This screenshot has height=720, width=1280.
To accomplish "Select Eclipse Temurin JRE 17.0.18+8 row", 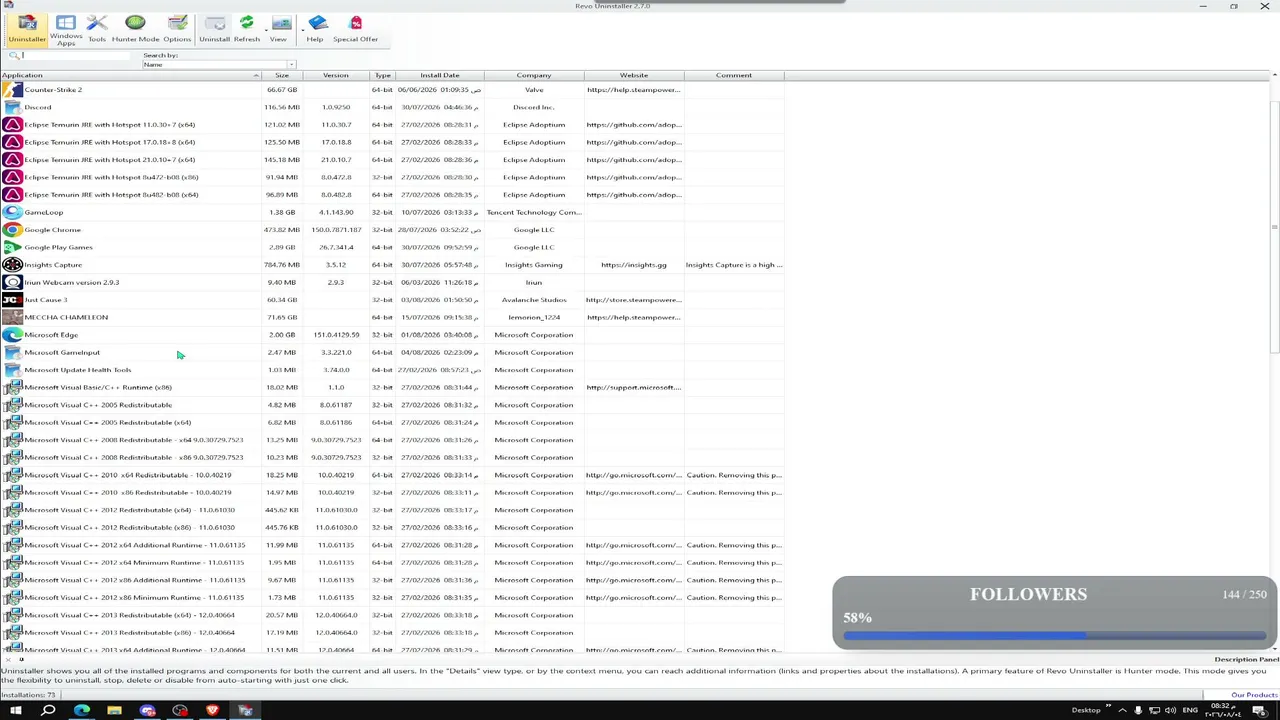I will point(392,142).
